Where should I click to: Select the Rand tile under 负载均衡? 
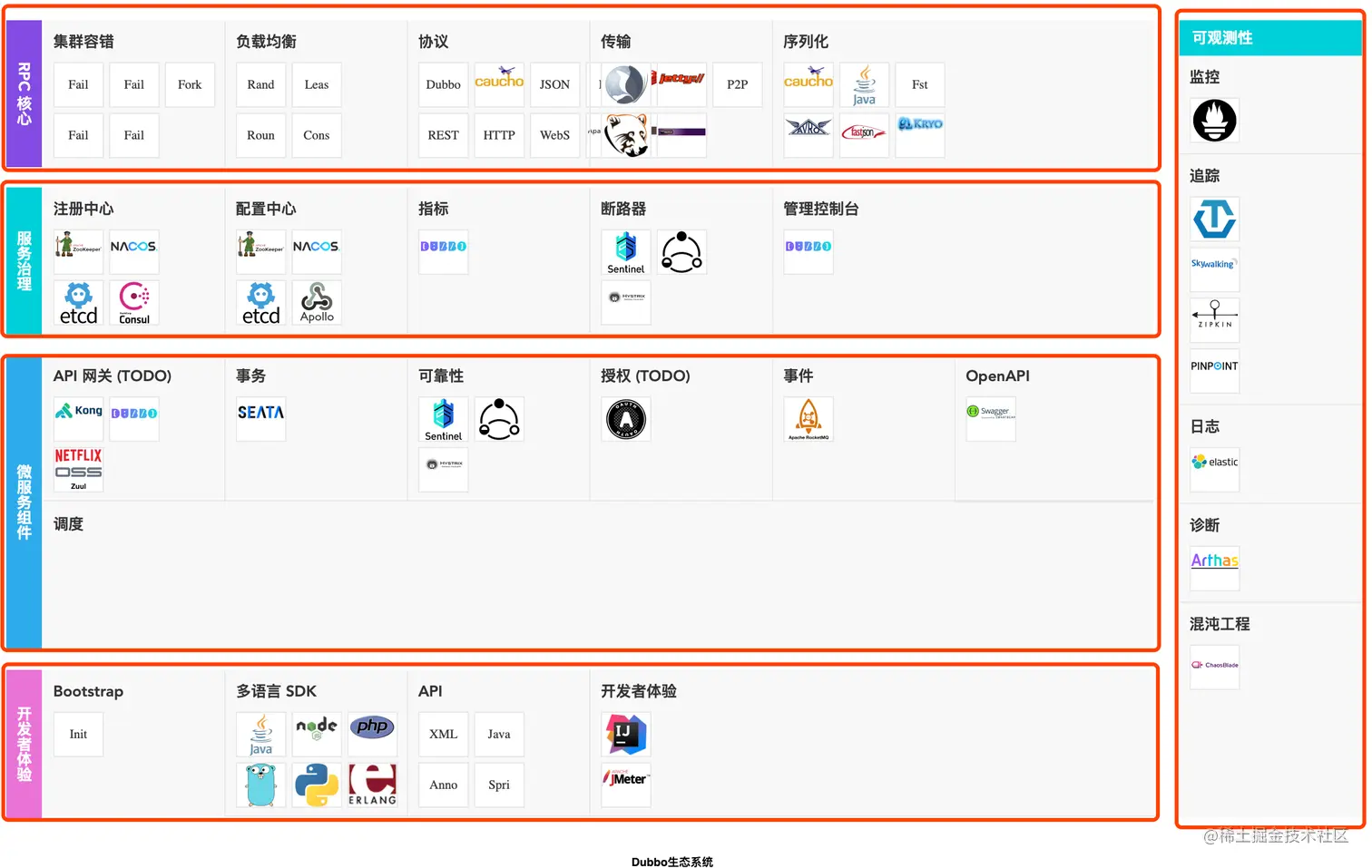(x=261, y=85)
